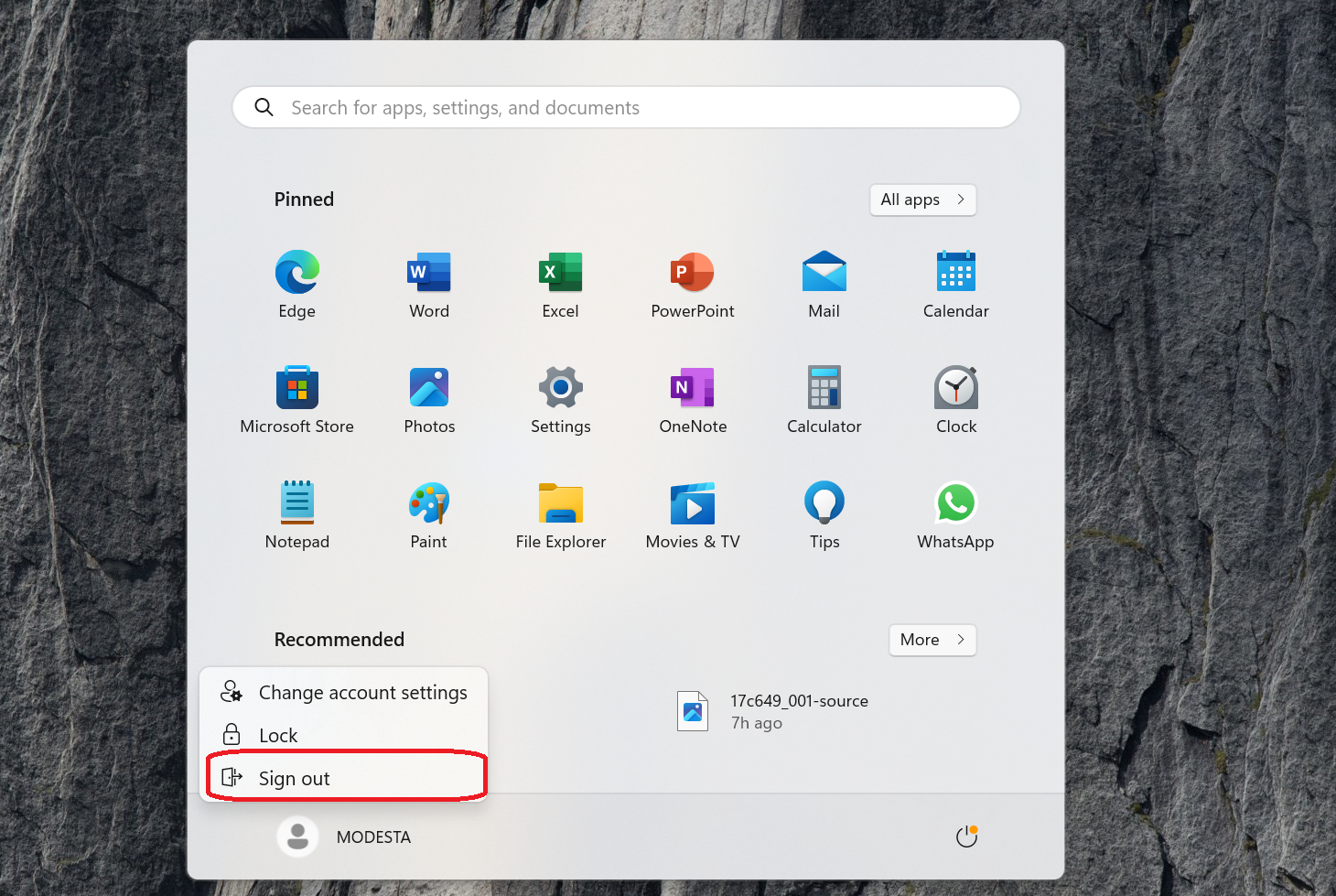Launch Calculator
Viewport: 1336px width, 896px height.
point(824,399)
